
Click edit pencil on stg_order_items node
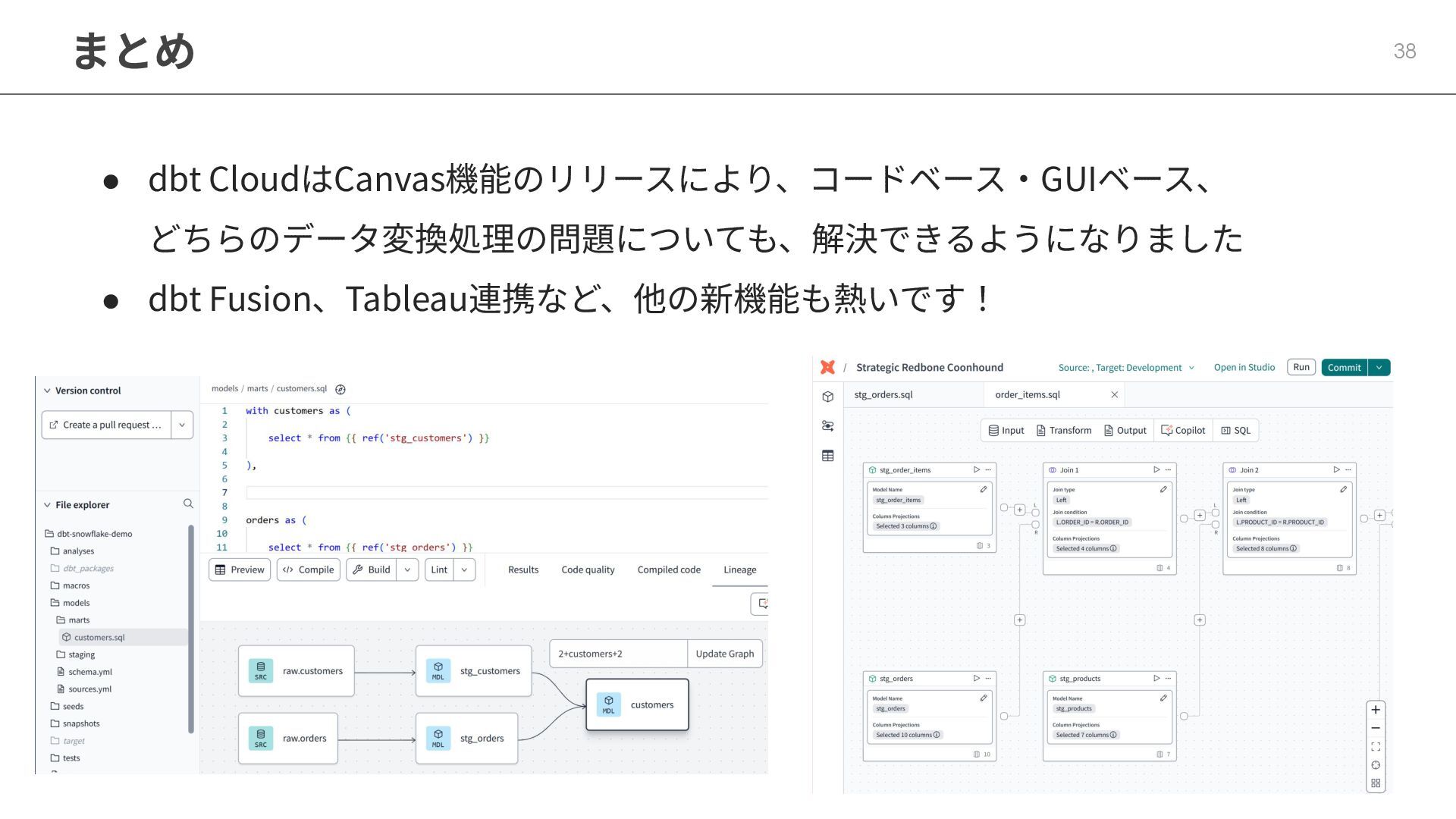[984, 489]
